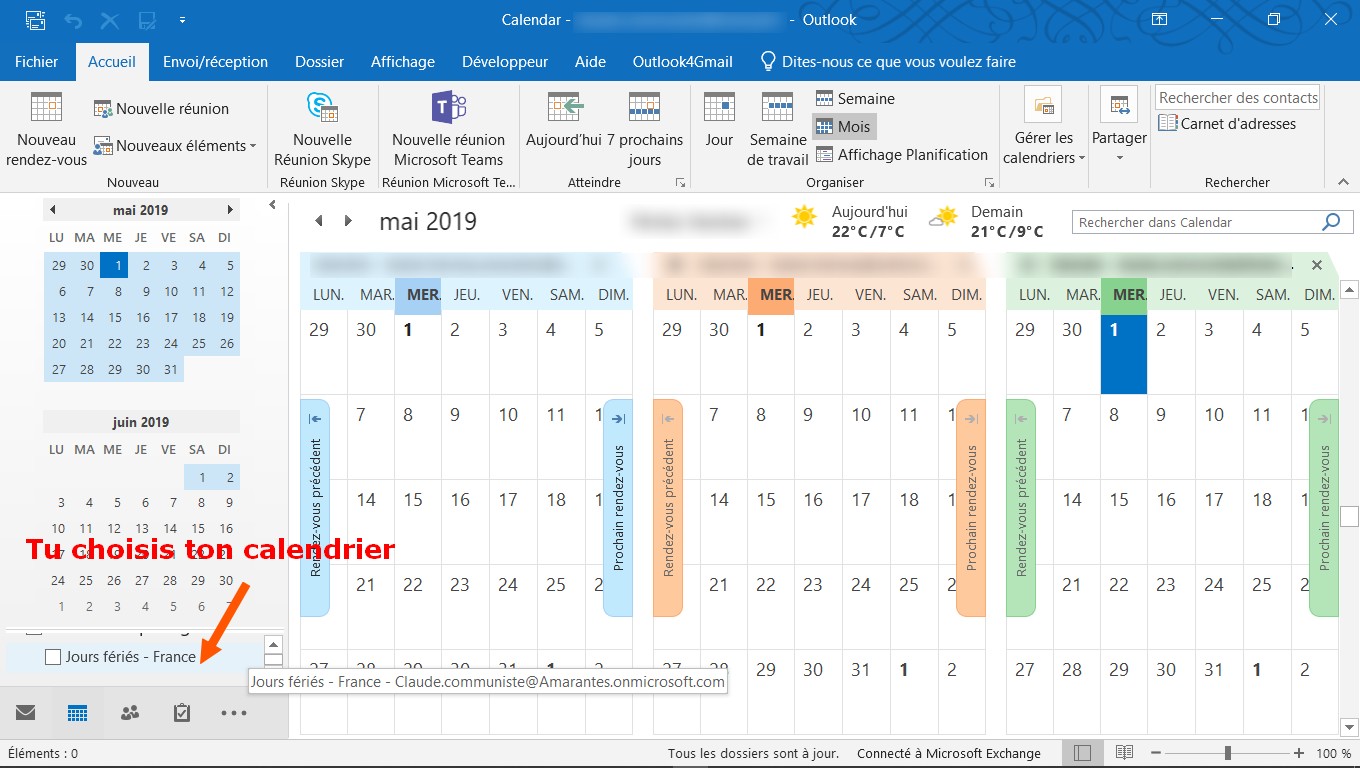Switch to Reading view in status bar

pos(1124,752)
